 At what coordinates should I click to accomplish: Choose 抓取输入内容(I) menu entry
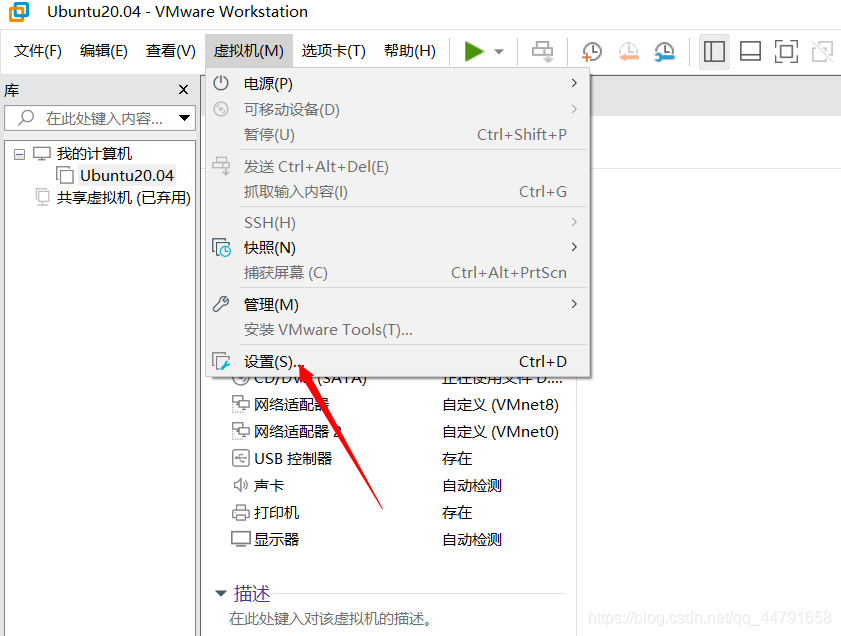pyautogui.click(x=398, y=192)
